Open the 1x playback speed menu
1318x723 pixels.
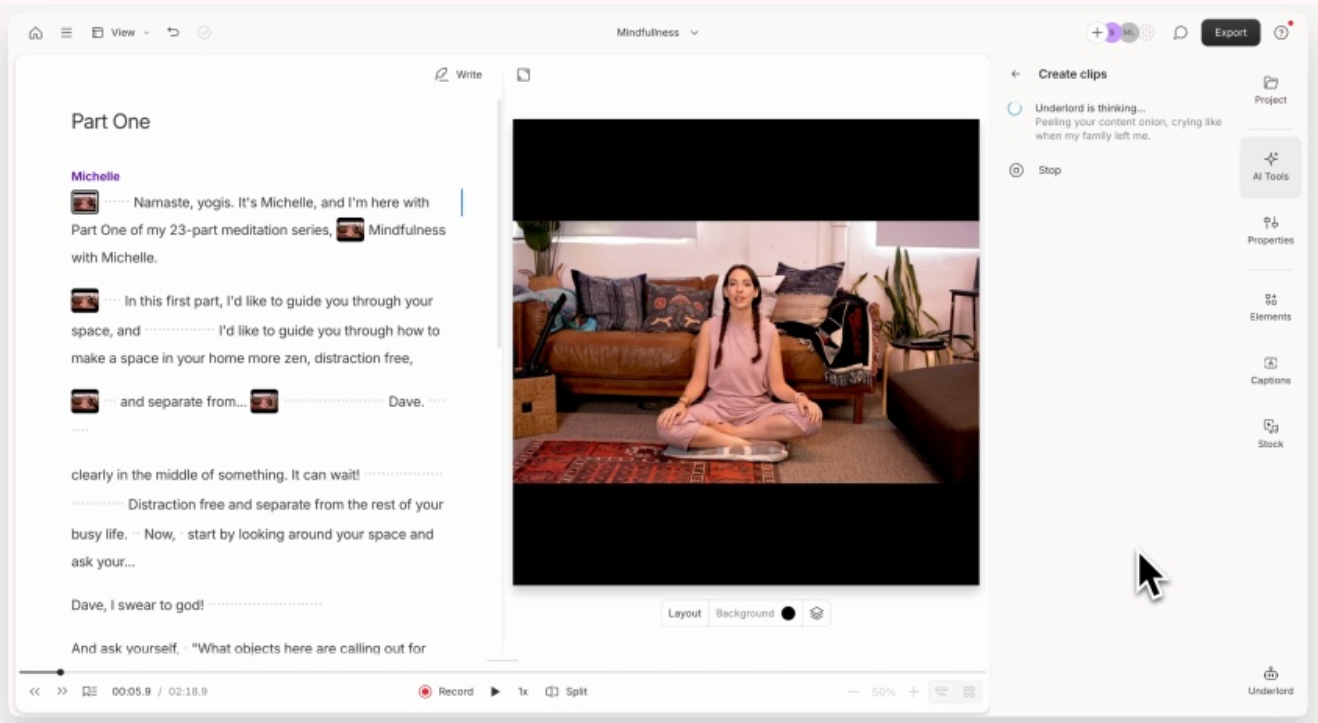(x=522, y=692)
